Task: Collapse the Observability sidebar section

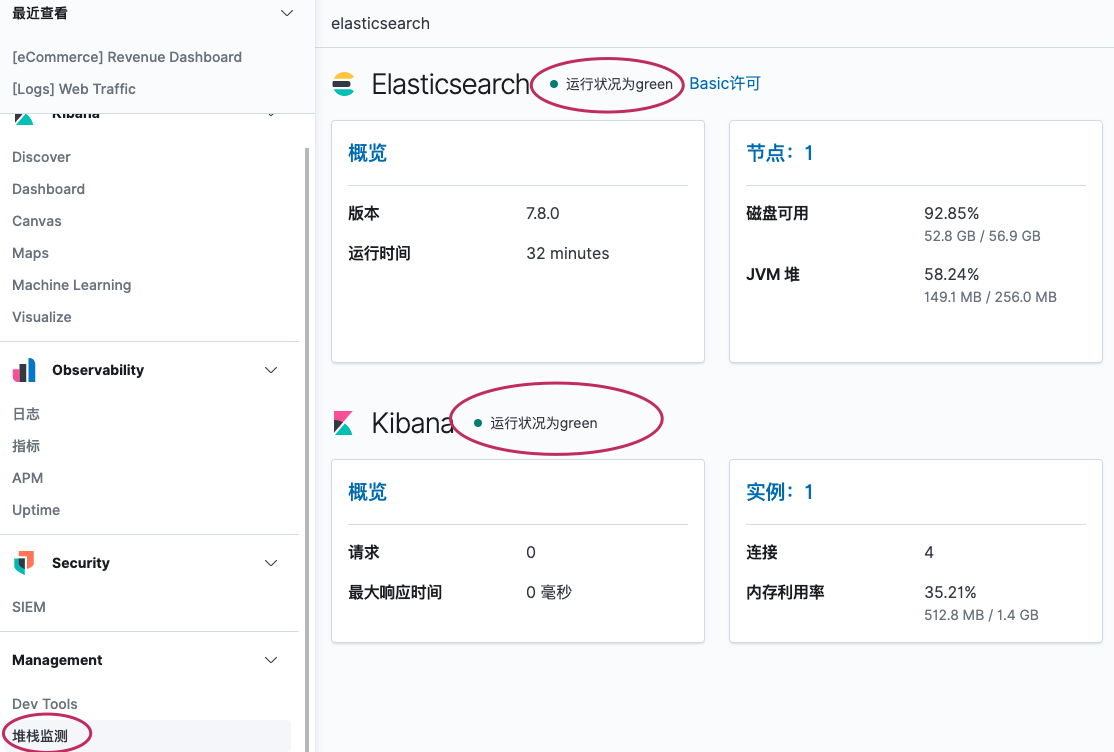Action: [x=270, y=370]
